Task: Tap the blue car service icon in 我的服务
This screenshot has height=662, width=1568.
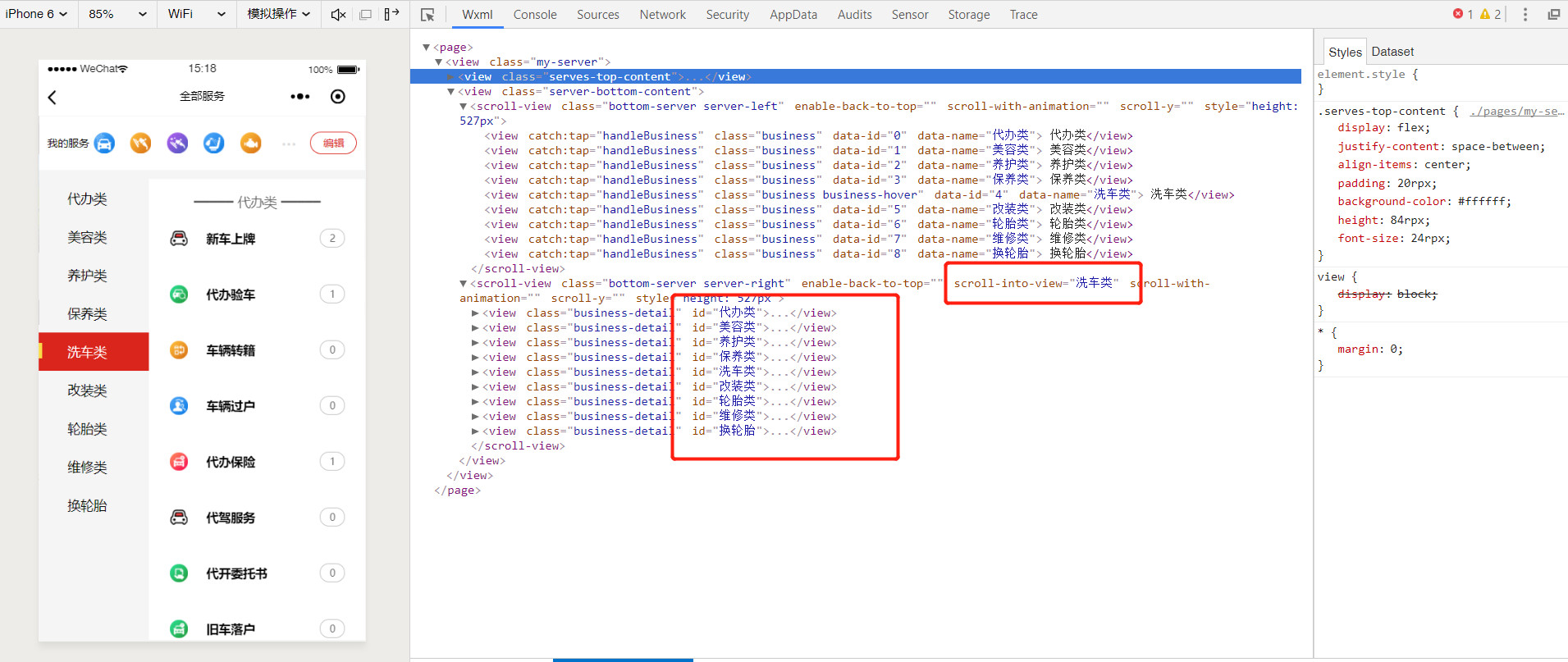Action: [104, 144]
